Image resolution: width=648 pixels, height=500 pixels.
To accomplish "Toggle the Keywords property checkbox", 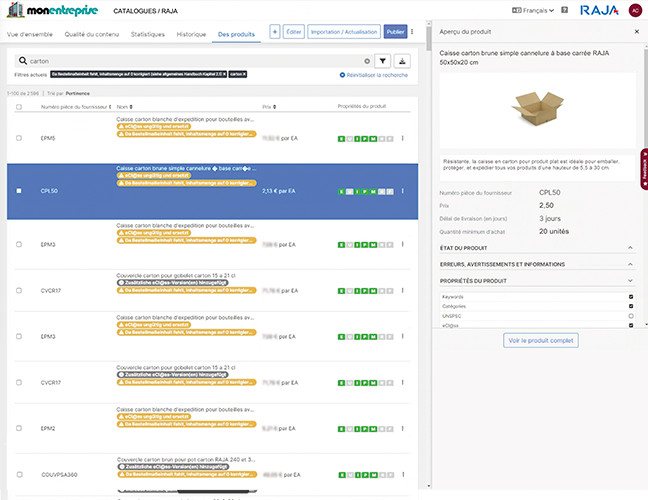I will [631, 297].
